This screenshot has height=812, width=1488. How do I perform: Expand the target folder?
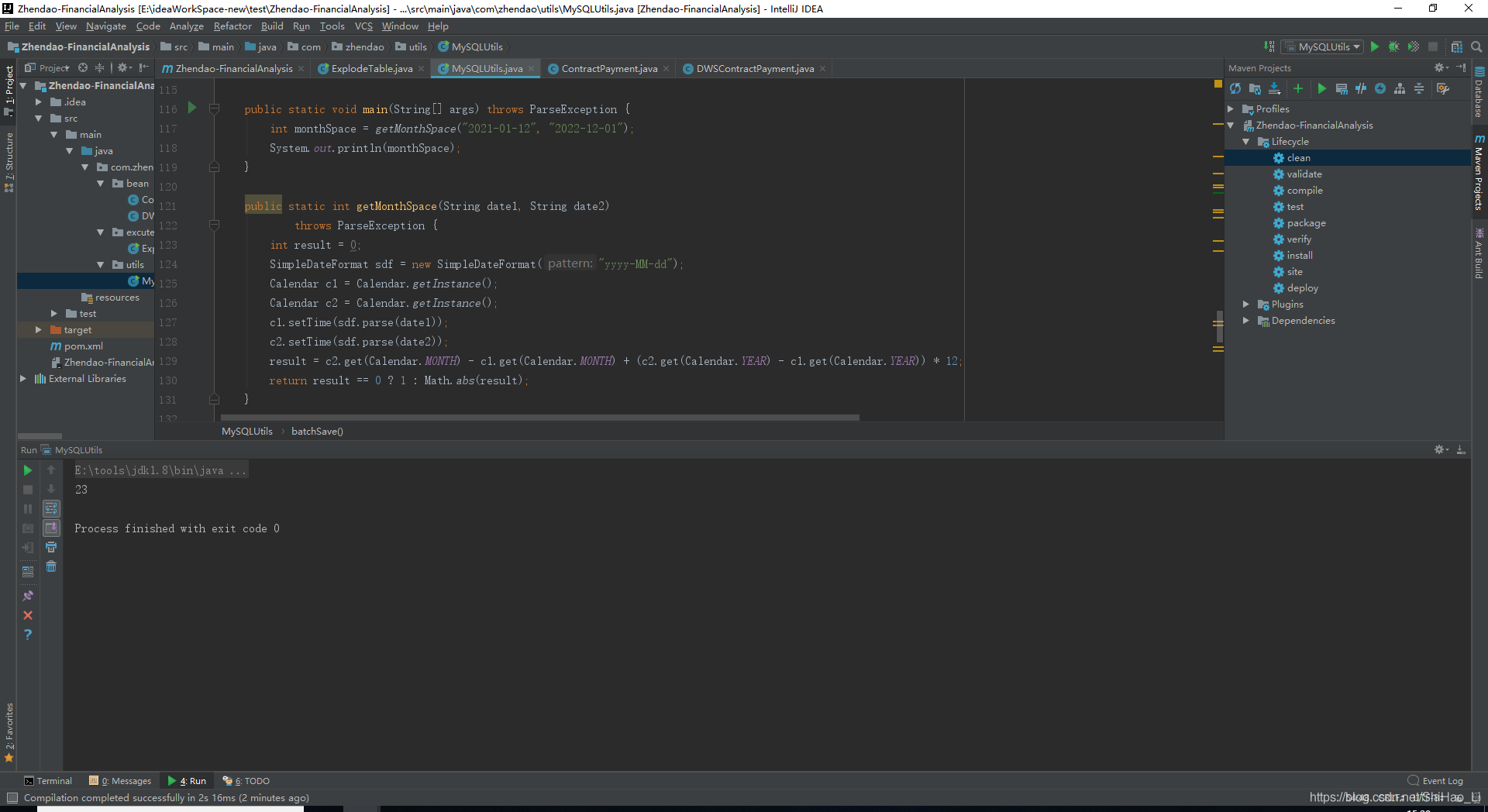(x=39, y=330)
